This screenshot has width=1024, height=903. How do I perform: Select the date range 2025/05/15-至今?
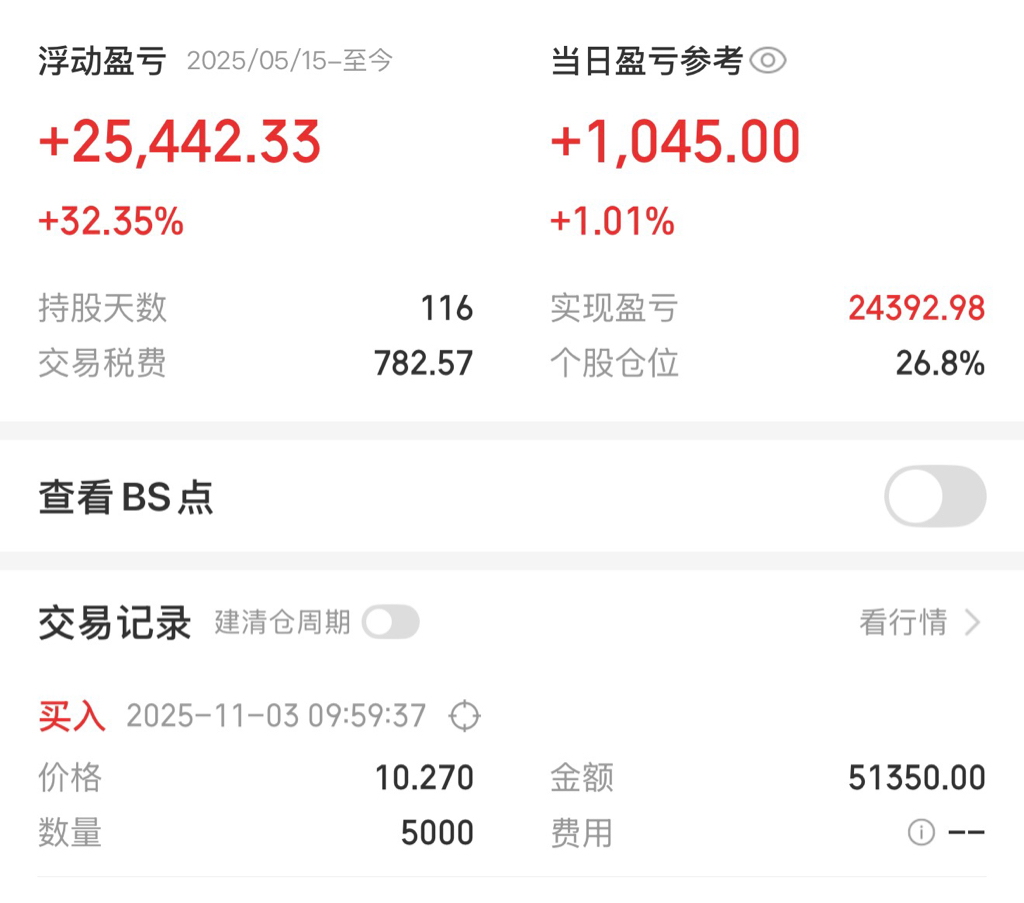289,61
